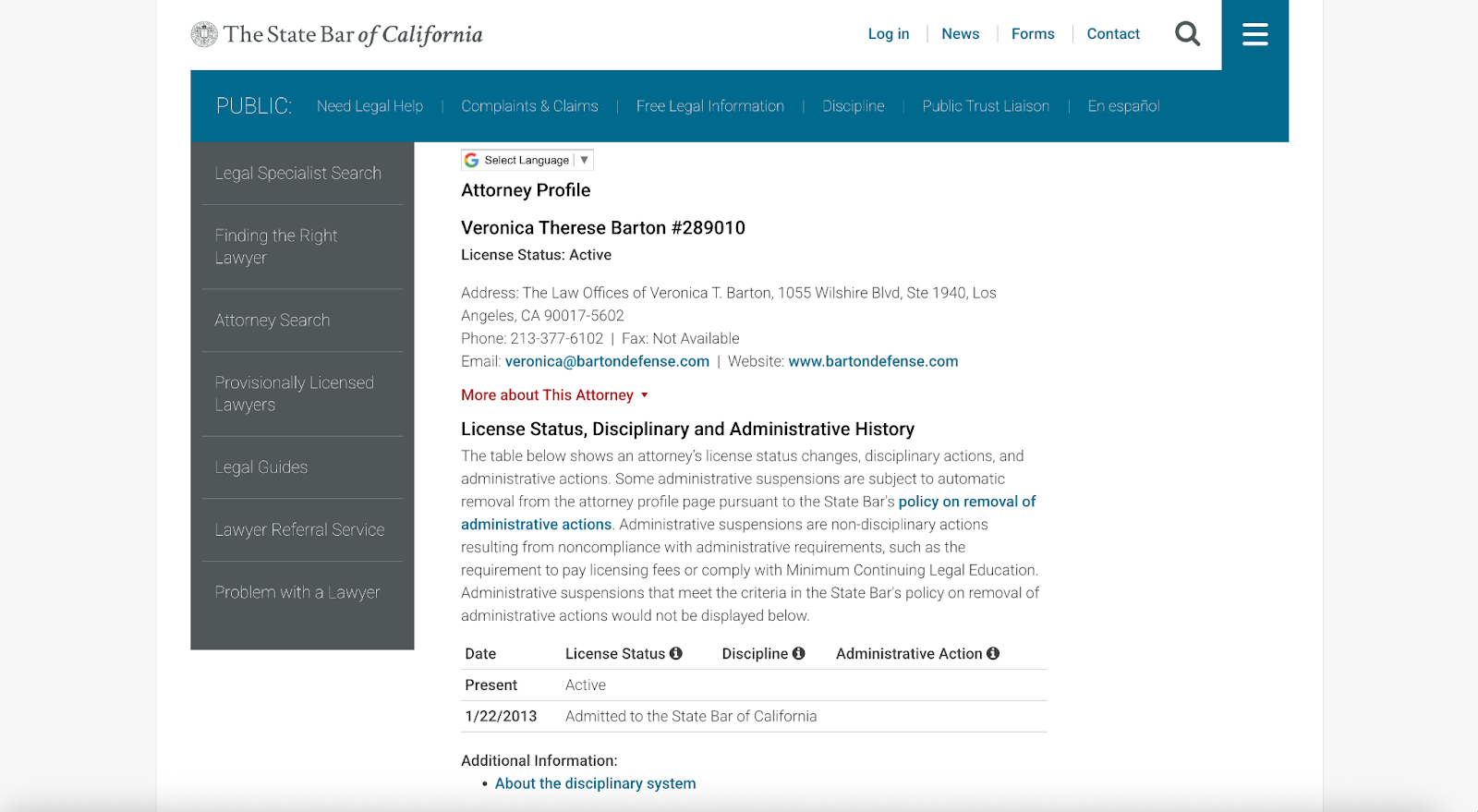
Task: Click The State Bar of California title
Action: coord(353,34)
